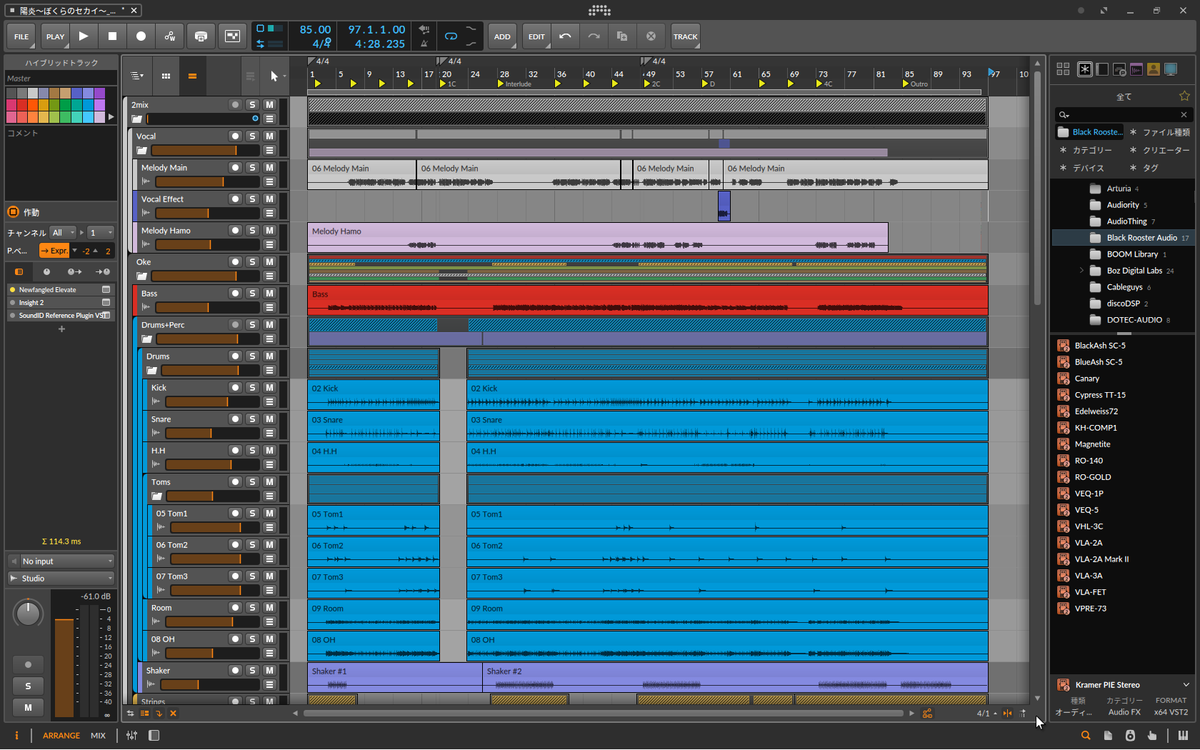Select the VLA-2A Mark II plugin
This screenshot has height=750, width=1200.
(1101, 559)
